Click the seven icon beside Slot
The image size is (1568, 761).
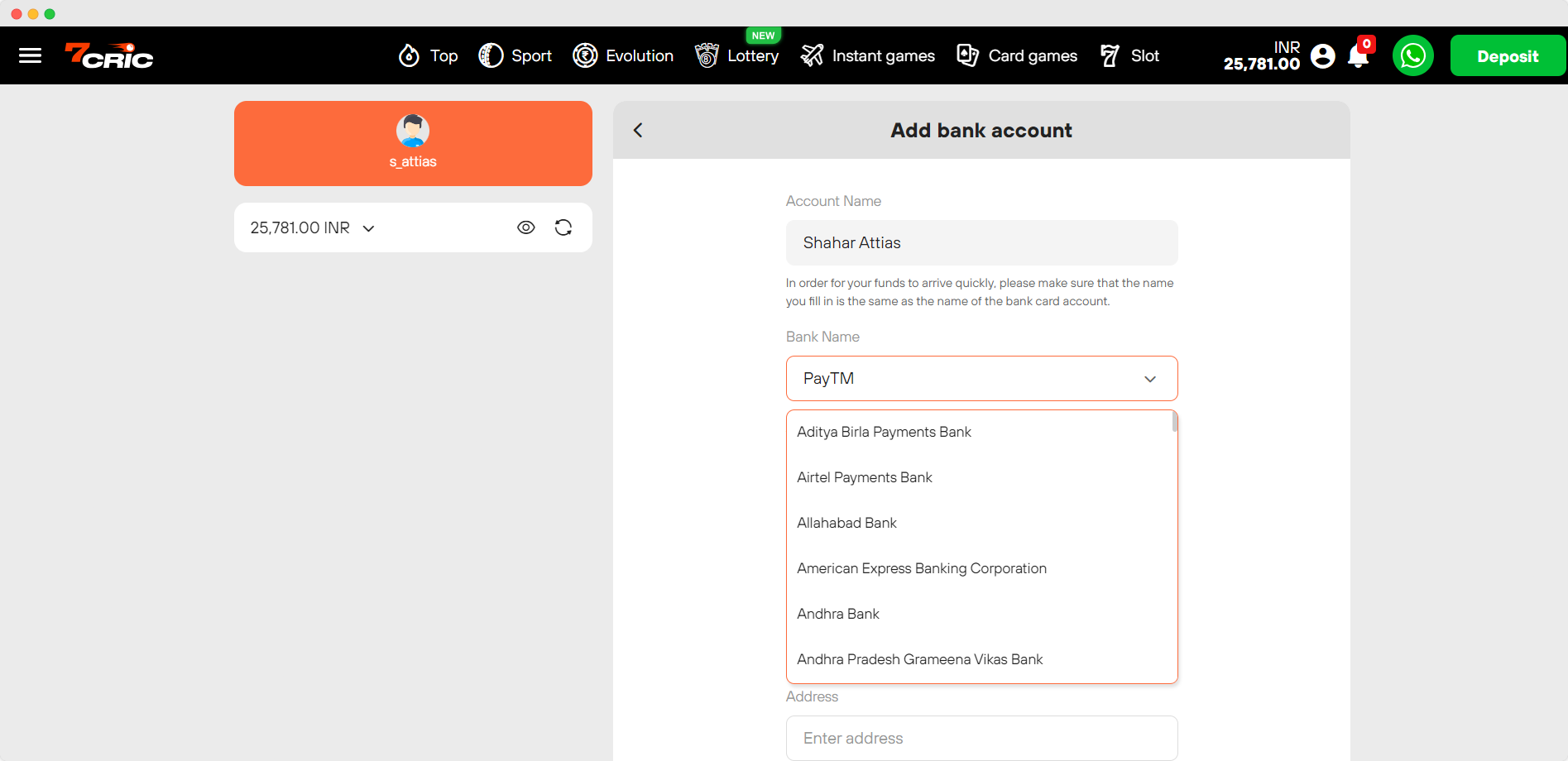pyautogui.click(x=1110, y=55)
